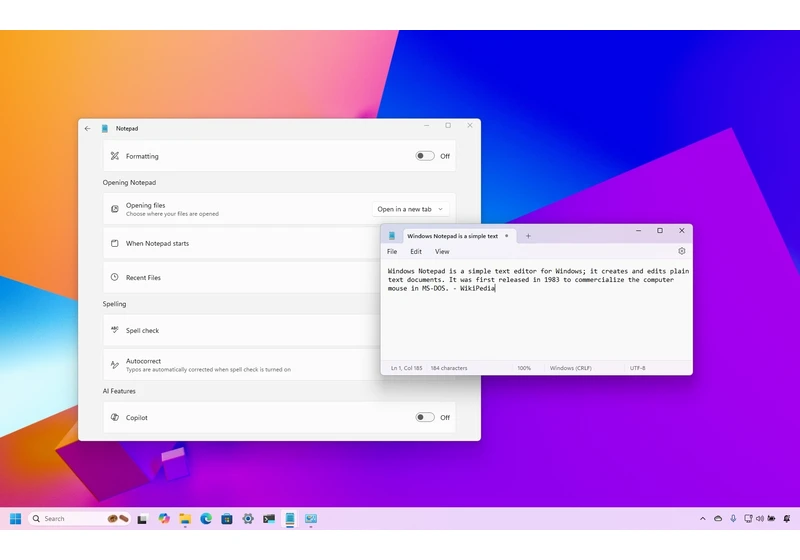Click the Notepad icon in settings title bar
This screenshot has height=560, width=800.
point(105,129)
